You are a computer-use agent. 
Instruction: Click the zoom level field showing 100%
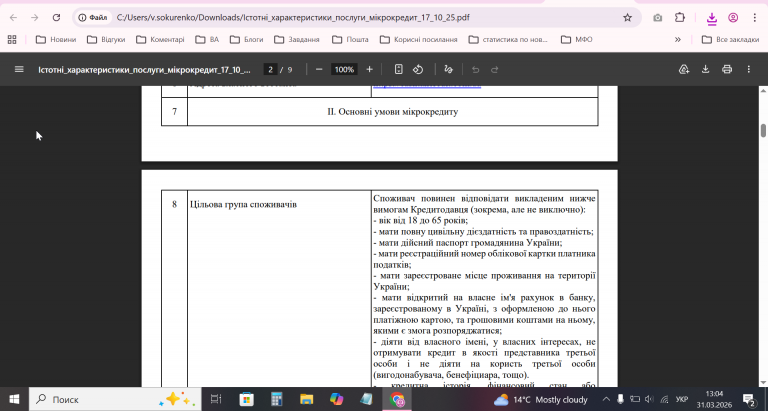coord(344,70)
